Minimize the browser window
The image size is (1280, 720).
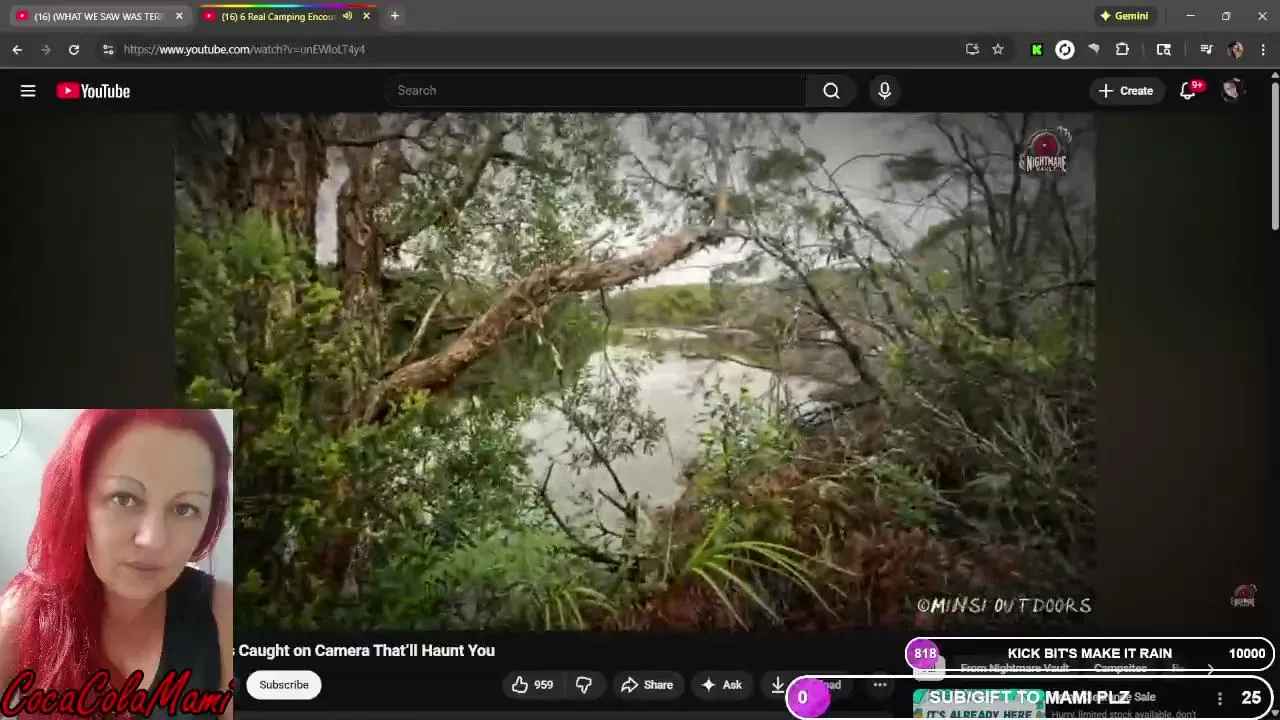pos(1190,16)
